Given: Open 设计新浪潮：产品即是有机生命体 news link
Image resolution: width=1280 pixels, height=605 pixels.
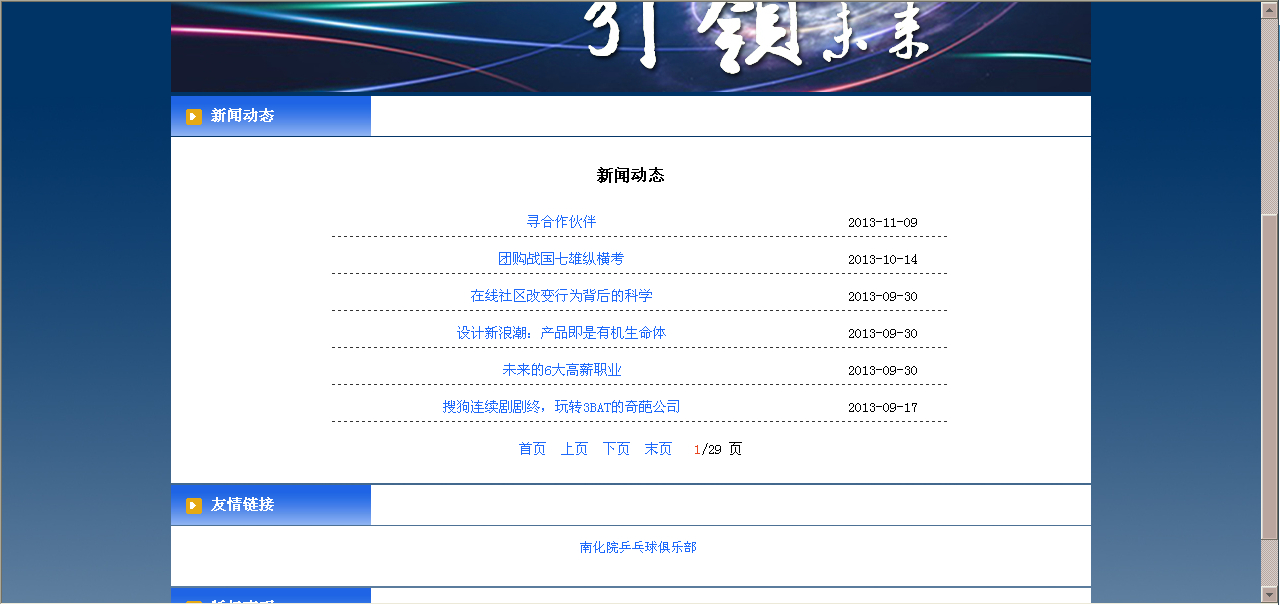Looking at the screenshot, I should pyautogui.click(x=561, y=333).
